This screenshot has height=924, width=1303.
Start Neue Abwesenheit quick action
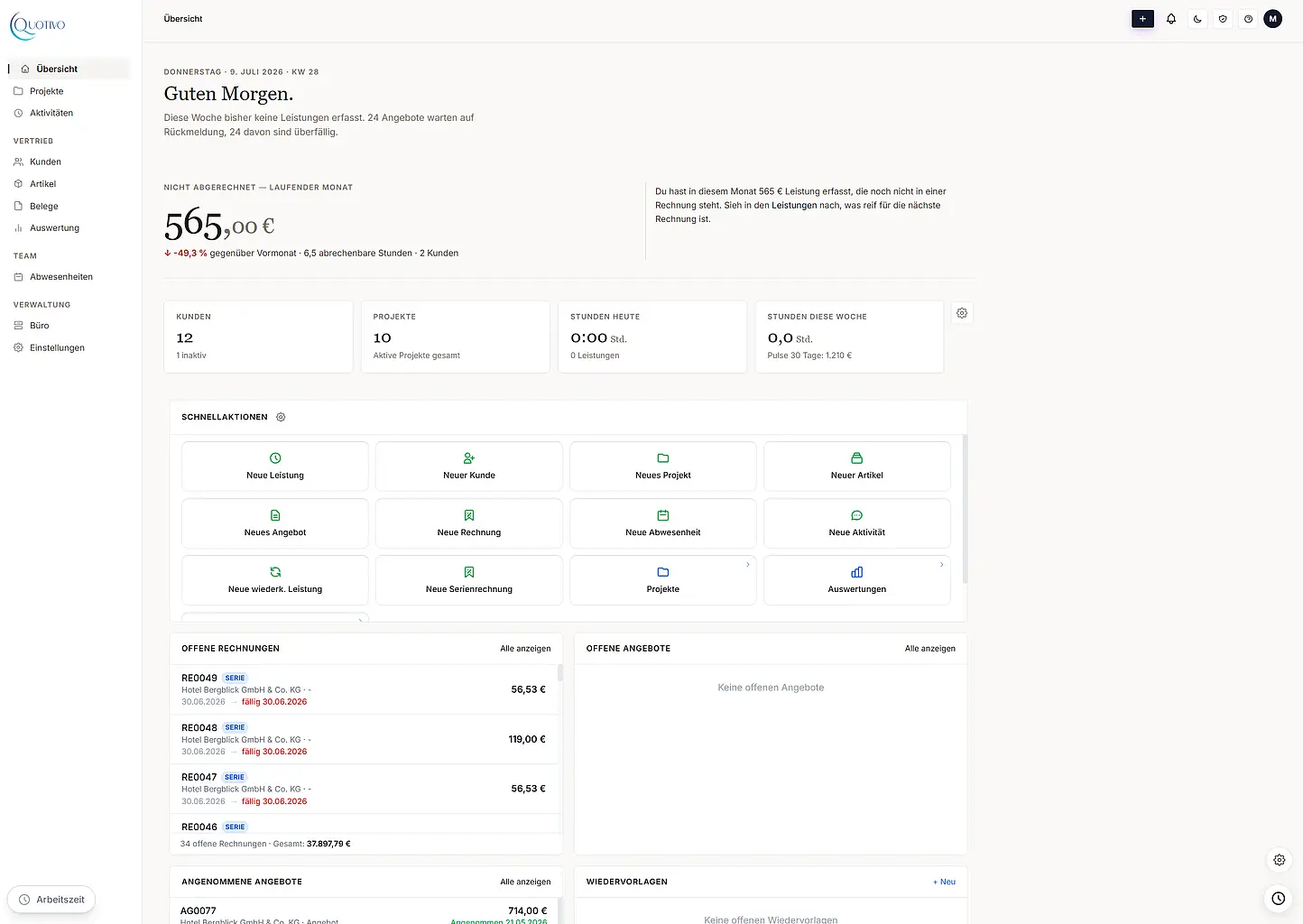[663, 523]
